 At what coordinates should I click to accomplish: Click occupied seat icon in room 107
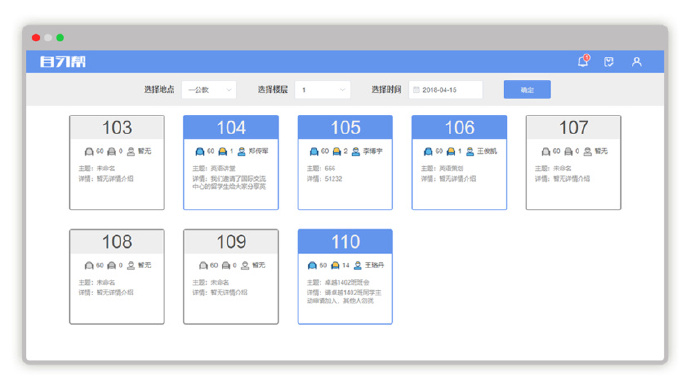coord(569,151)
